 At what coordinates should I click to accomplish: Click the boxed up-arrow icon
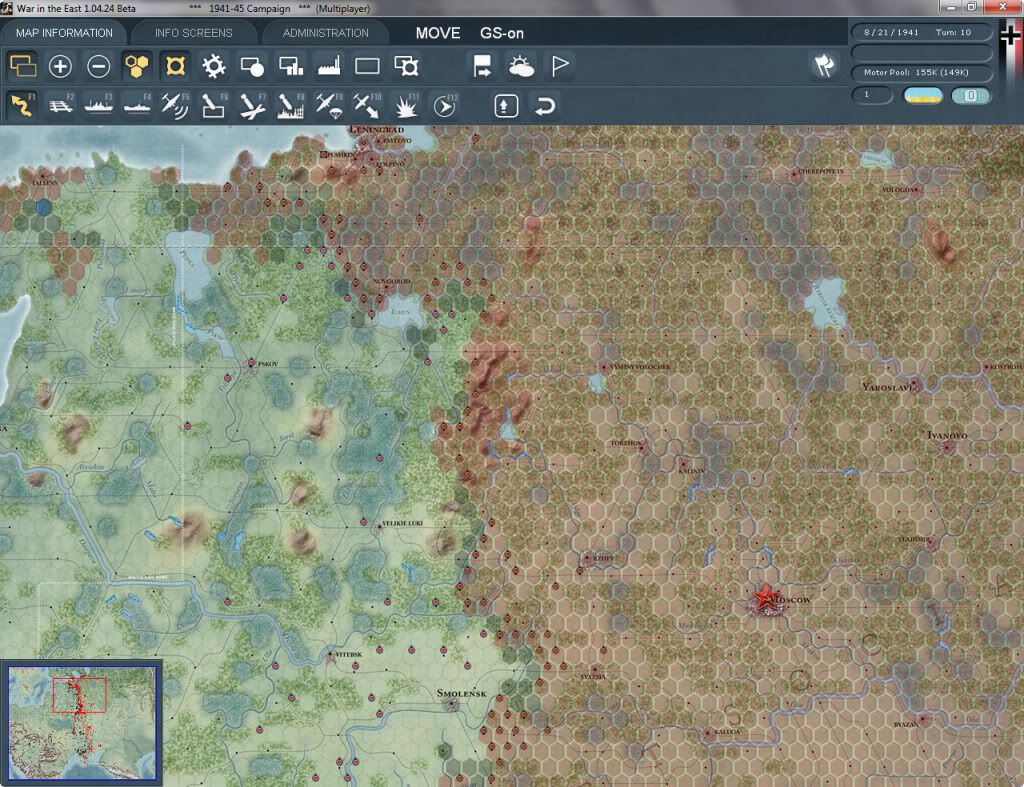coord(506,106)
